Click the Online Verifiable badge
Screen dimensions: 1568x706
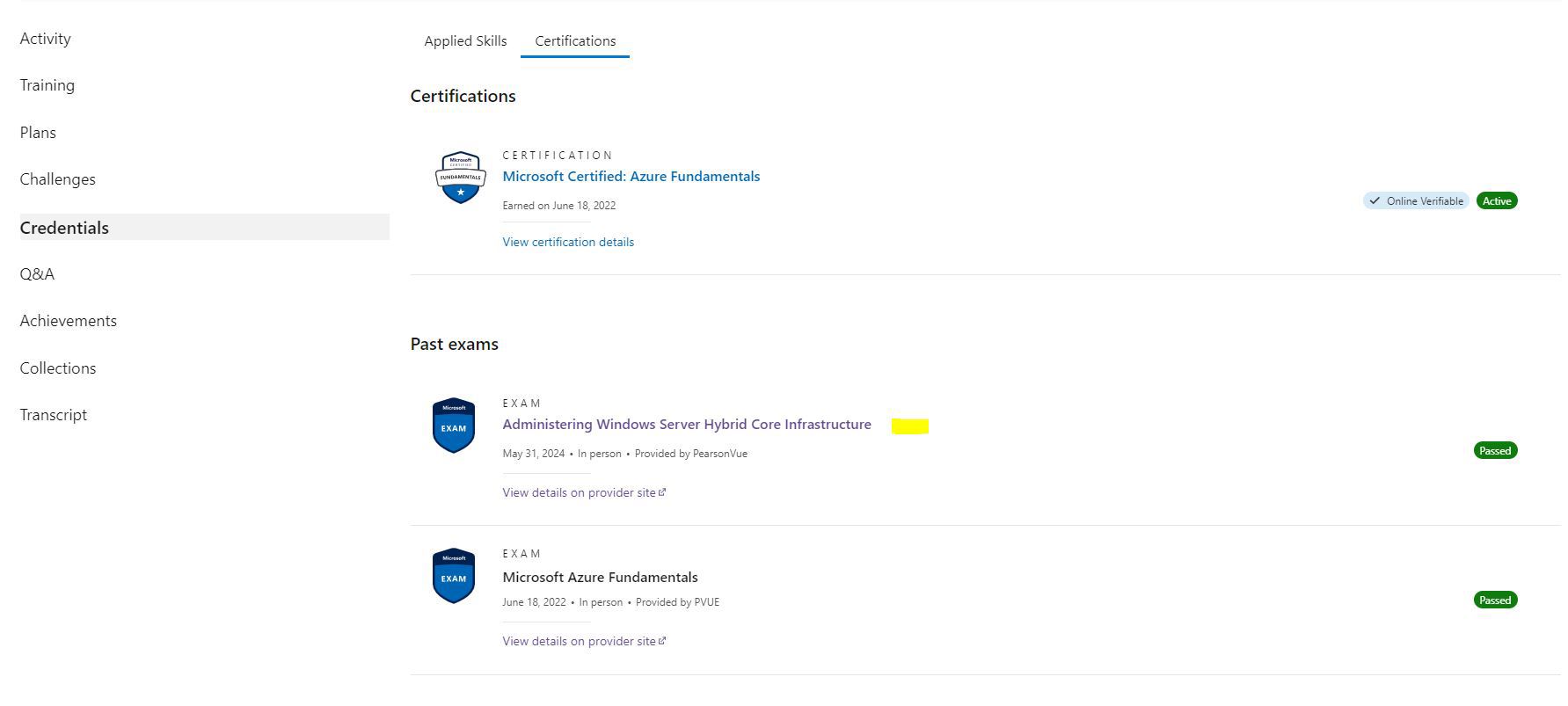[x=1416, y=201]
